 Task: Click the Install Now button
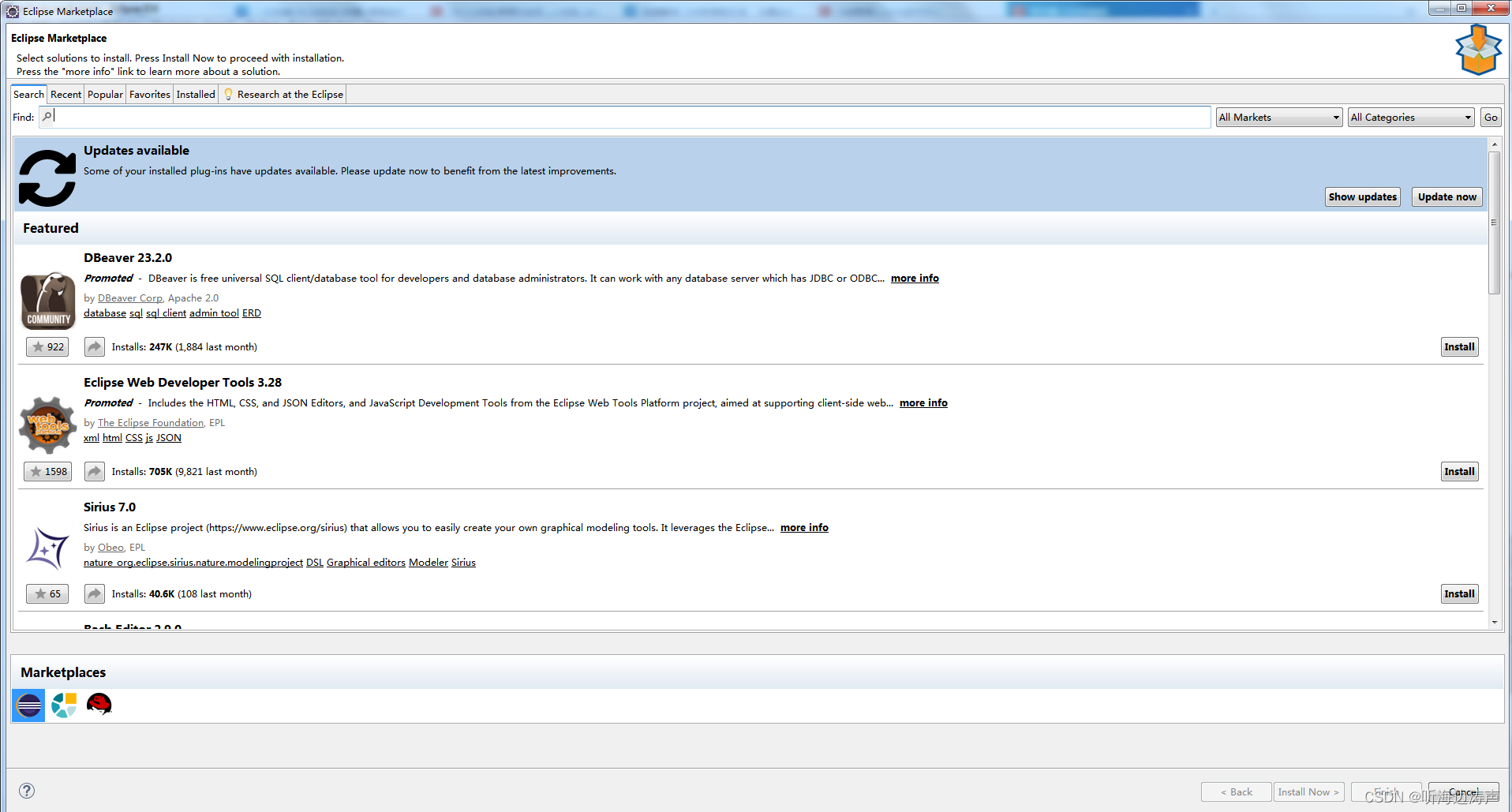pyautogui.click(x=1308, y=791)
